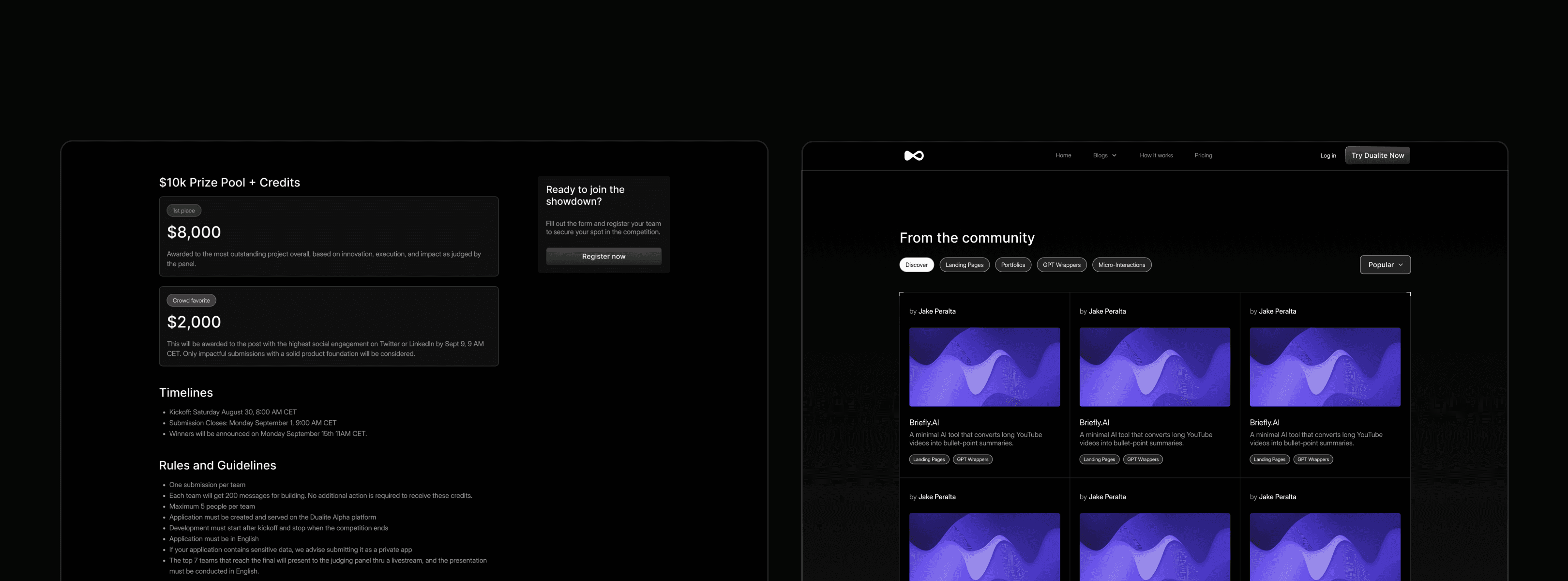This screenshot has width=1568, height=581.
Task: Expand the Blogs menu chevron
Action: (1115, 156)
